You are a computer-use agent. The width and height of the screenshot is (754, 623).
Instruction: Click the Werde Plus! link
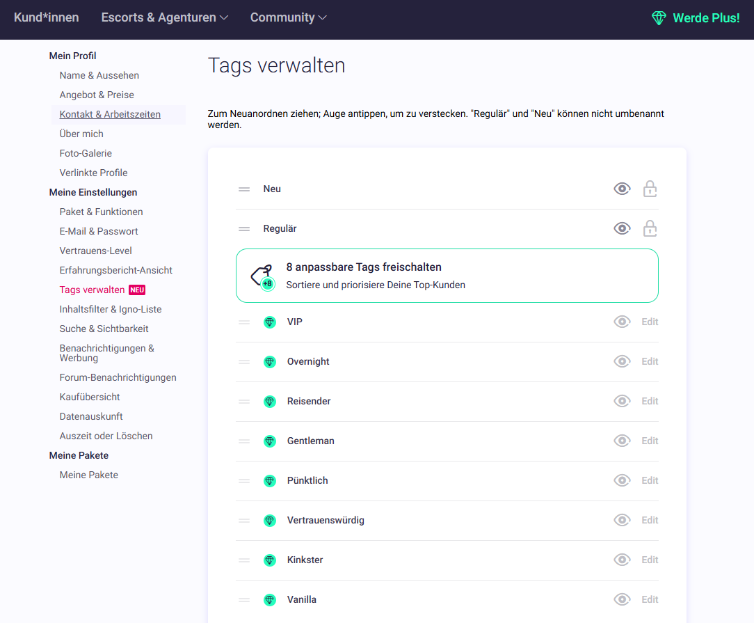coord(706,18)
